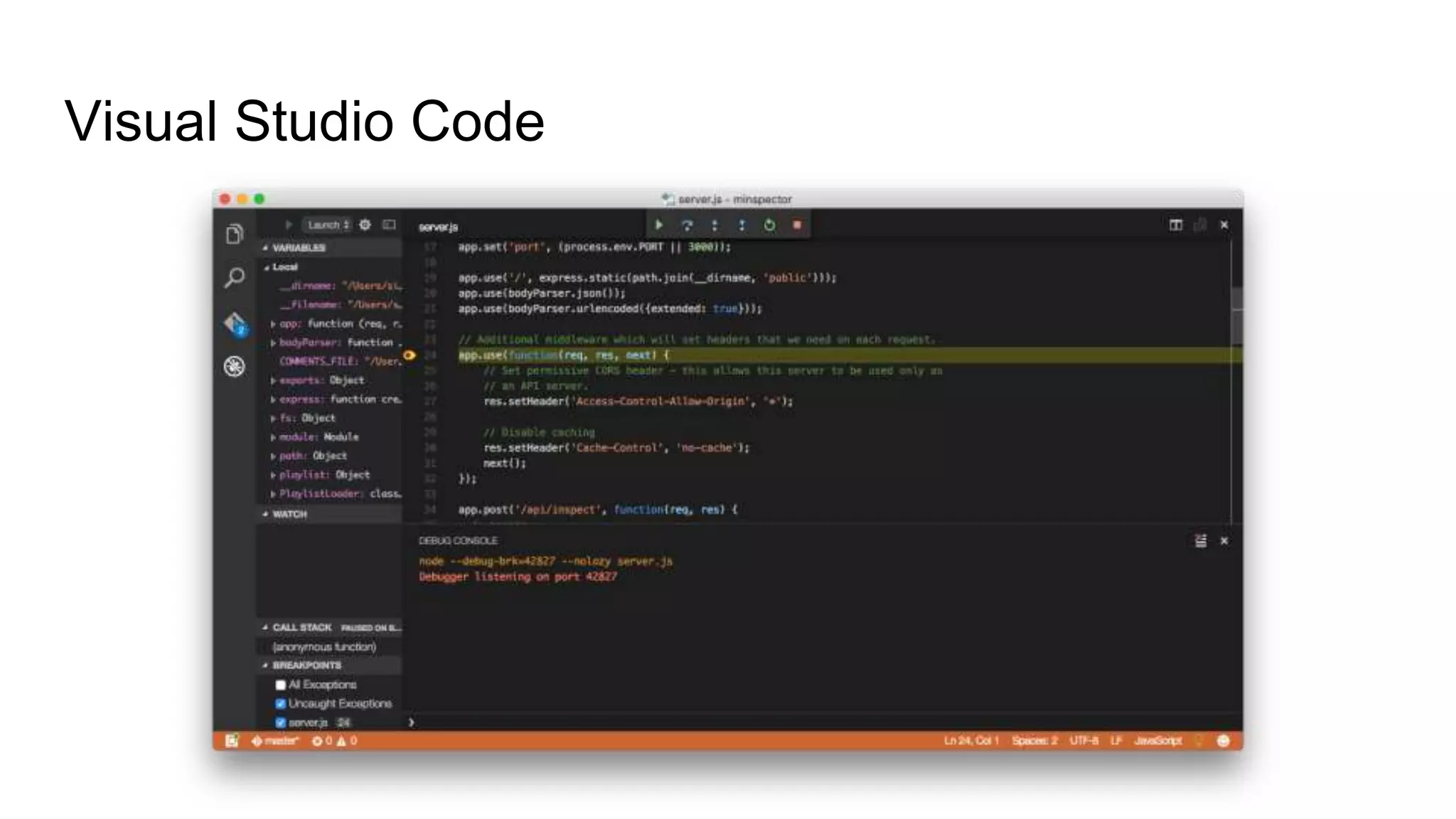
Task: Show the errors count in status bar
Action: 322,741
